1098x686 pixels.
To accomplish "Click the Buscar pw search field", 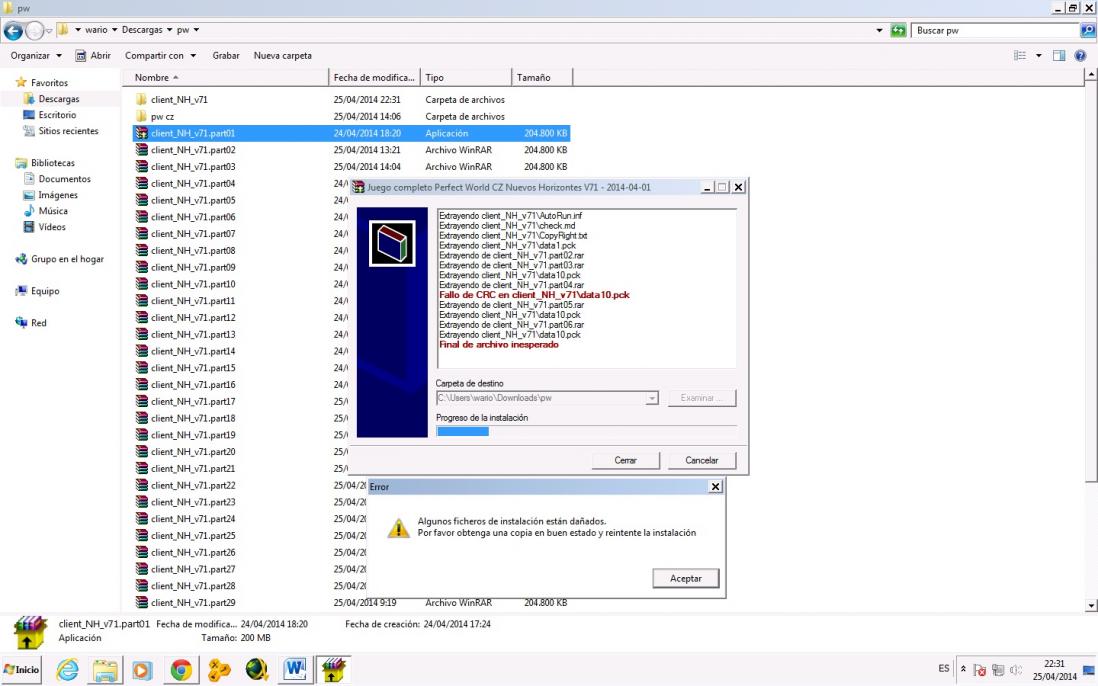I will pos(996,30).
